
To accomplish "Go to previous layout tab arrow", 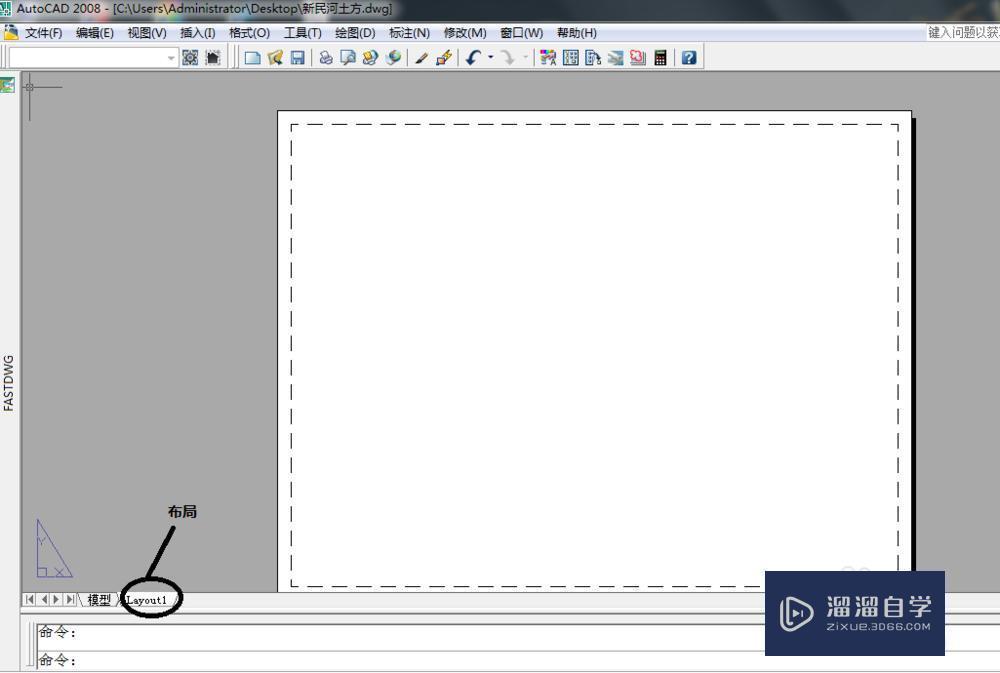I will click(43, 600).
